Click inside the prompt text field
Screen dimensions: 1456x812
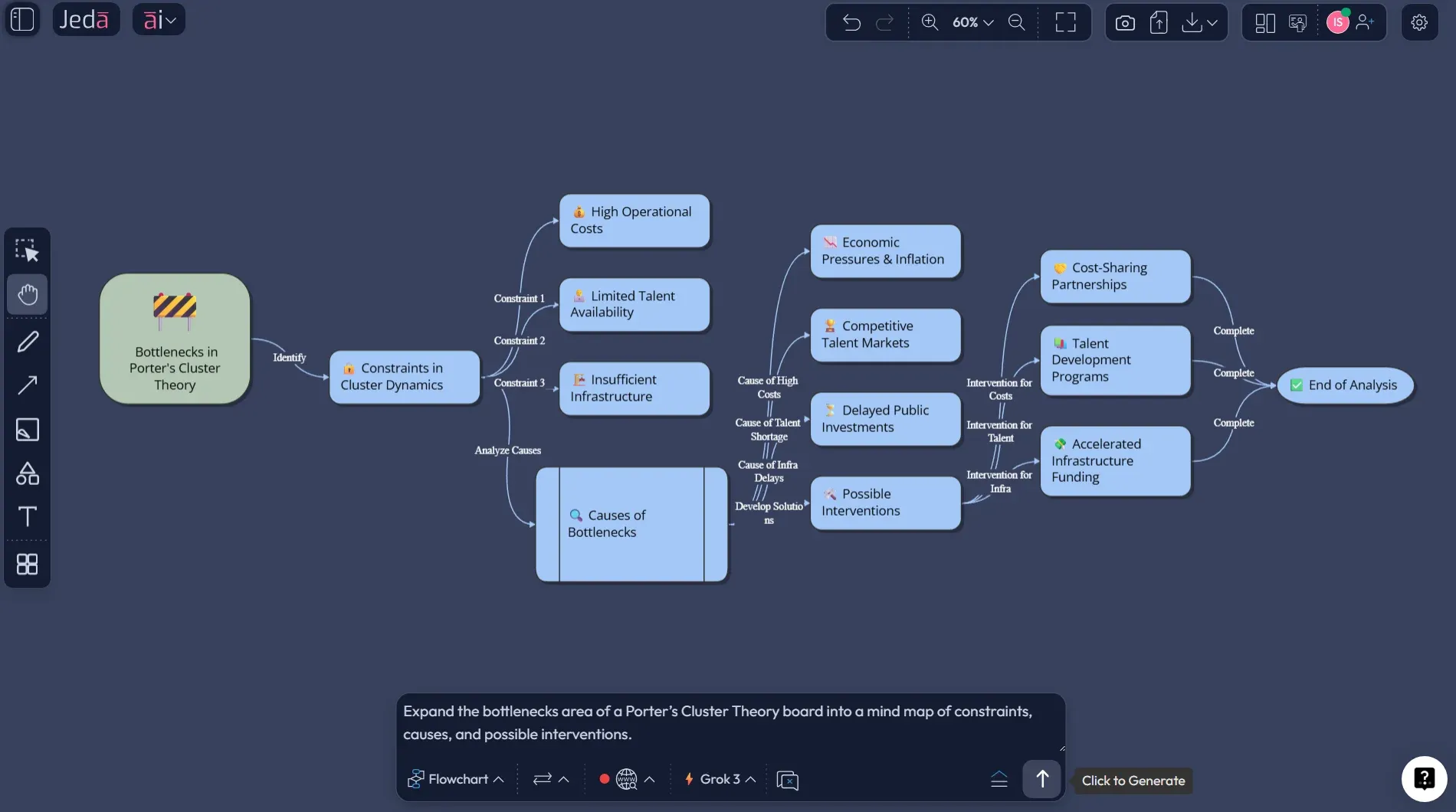click(x=728, y=722)
